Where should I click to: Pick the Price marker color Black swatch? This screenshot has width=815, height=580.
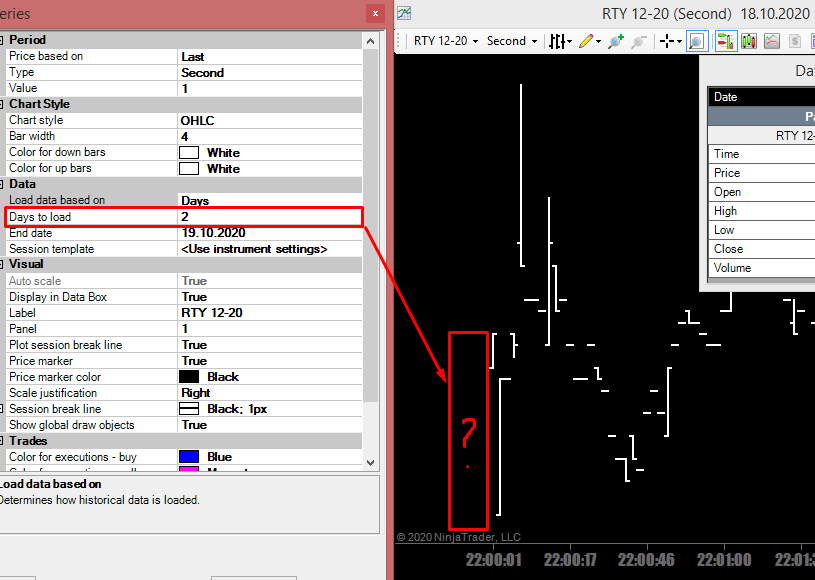click(x=189, y=377)
